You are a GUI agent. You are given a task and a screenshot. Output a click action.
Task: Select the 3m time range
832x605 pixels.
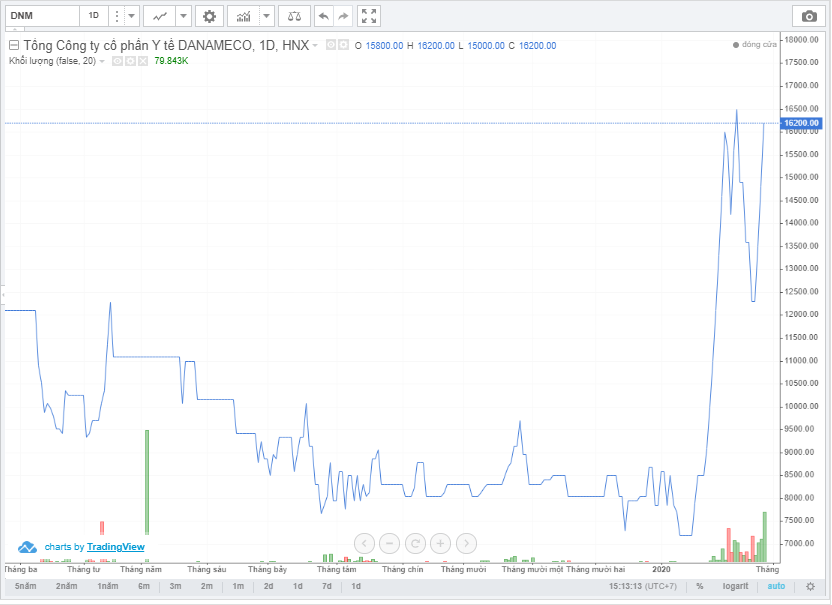[175, 586]
